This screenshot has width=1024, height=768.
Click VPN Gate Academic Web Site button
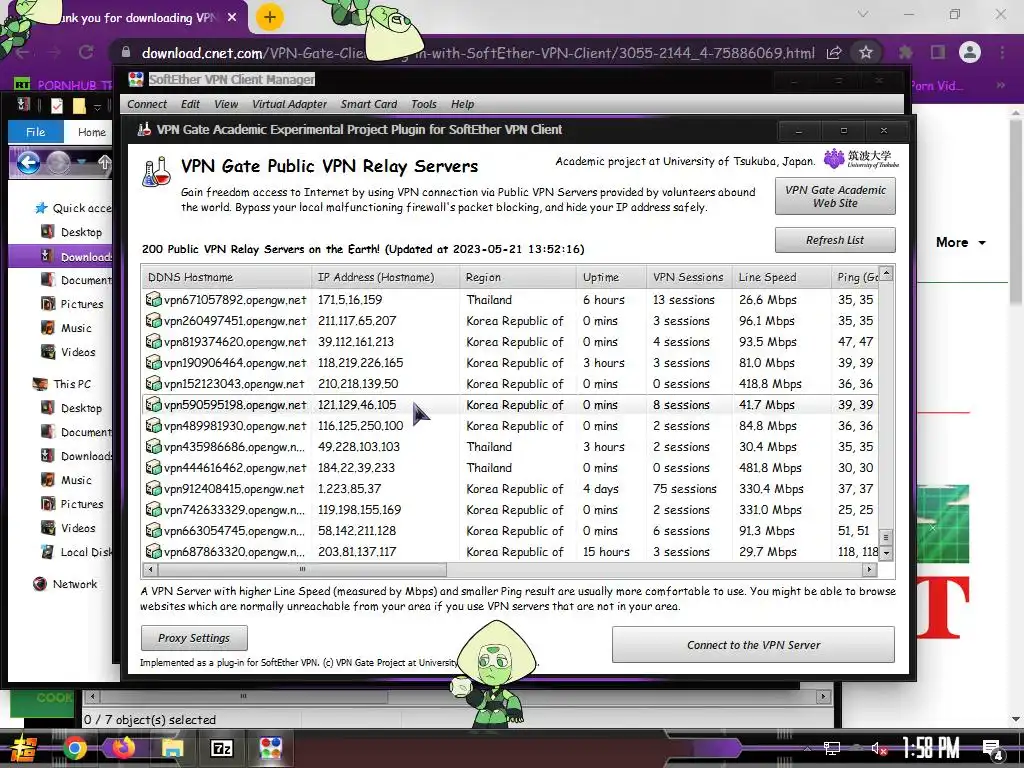click(835, 196)
